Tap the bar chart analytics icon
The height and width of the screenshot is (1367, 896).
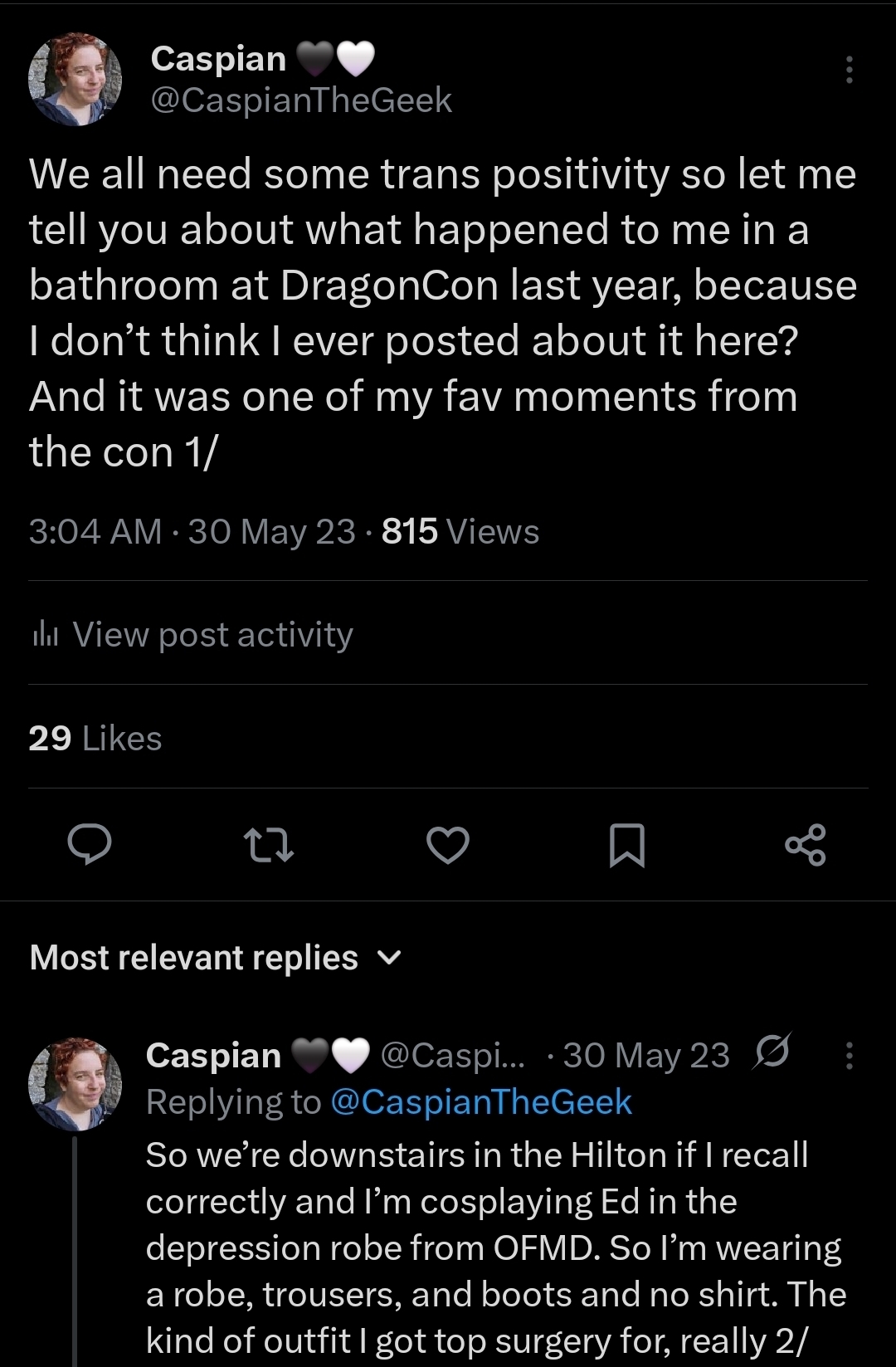(45, 636)
